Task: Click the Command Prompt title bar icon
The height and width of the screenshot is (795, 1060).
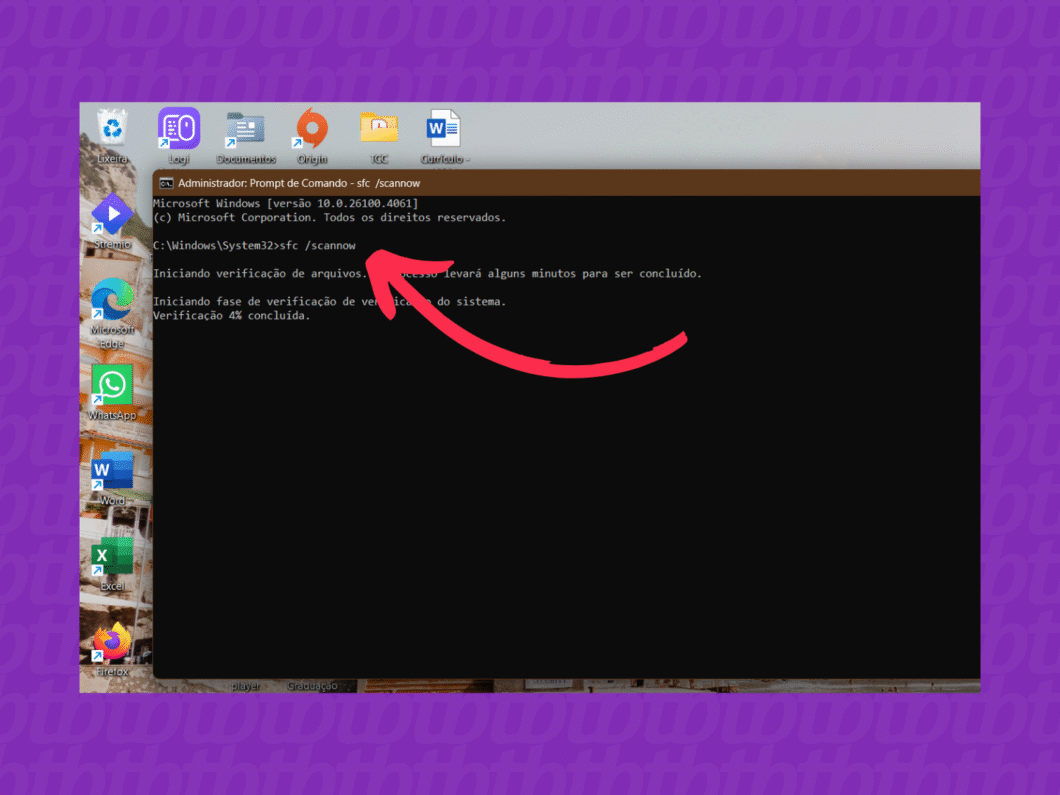Action: (166, 183)
